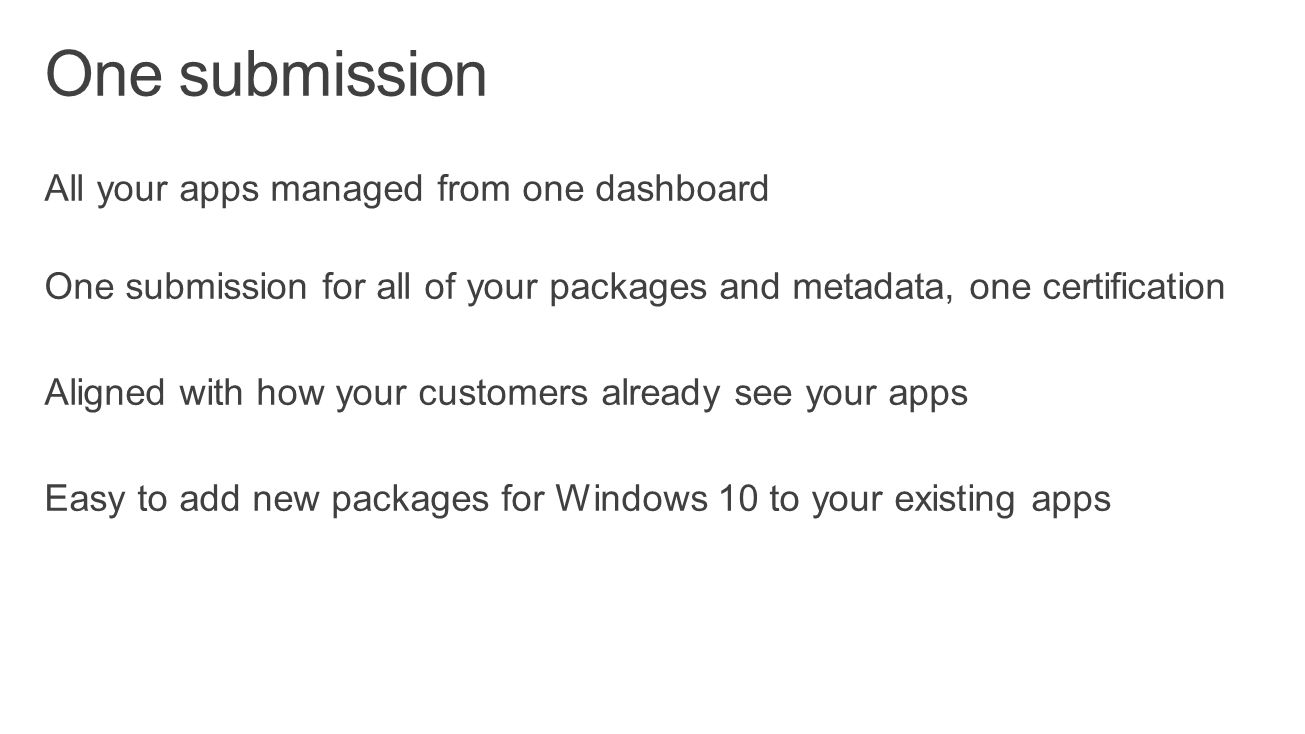Click the phrase "one certification"

pyautogui.click(x=1097, y=286)
